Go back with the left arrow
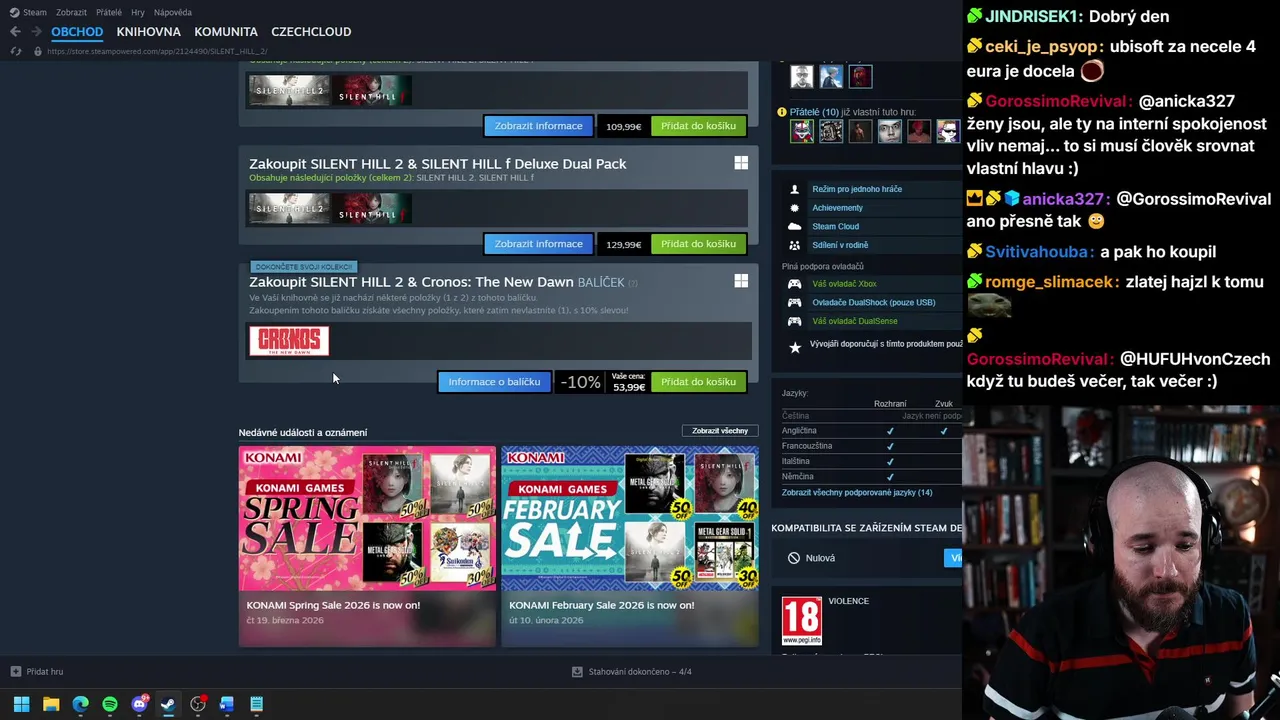Viewport: 1280px width, 720px height. pos(15,31)
